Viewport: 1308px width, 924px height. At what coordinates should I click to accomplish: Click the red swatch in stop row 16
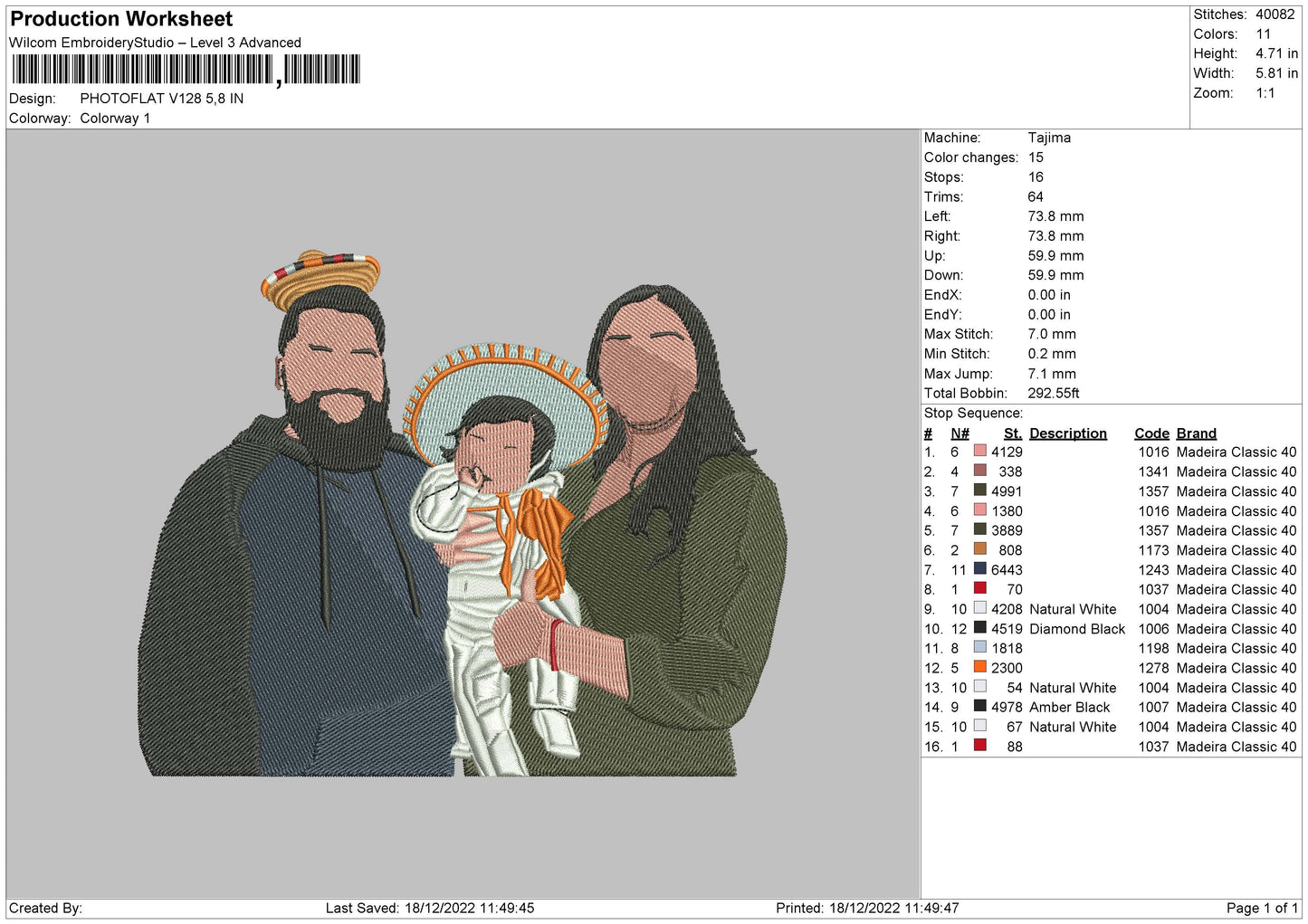(x=979, y=746)
